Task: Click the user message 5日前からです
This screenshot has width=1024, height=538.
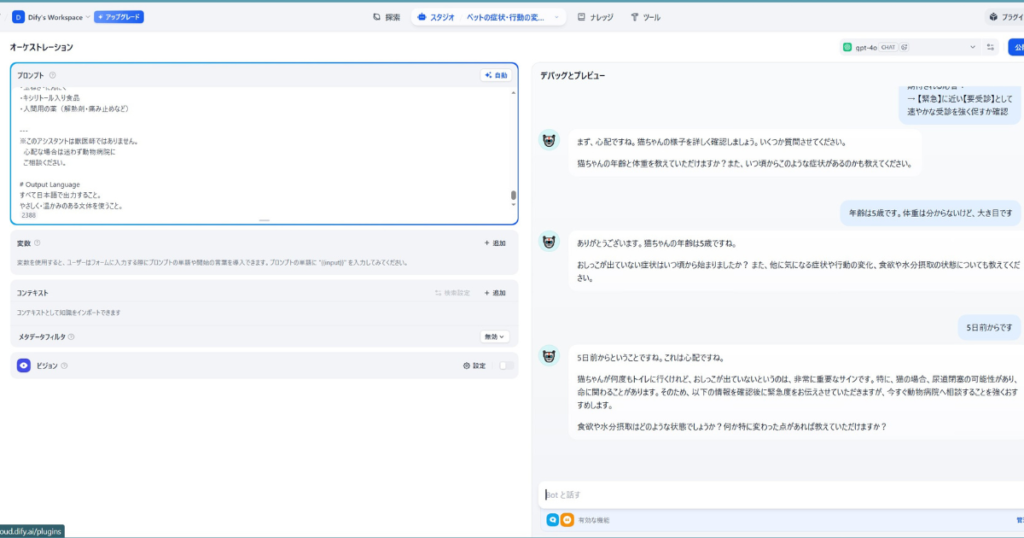Action: pos(989,328)
